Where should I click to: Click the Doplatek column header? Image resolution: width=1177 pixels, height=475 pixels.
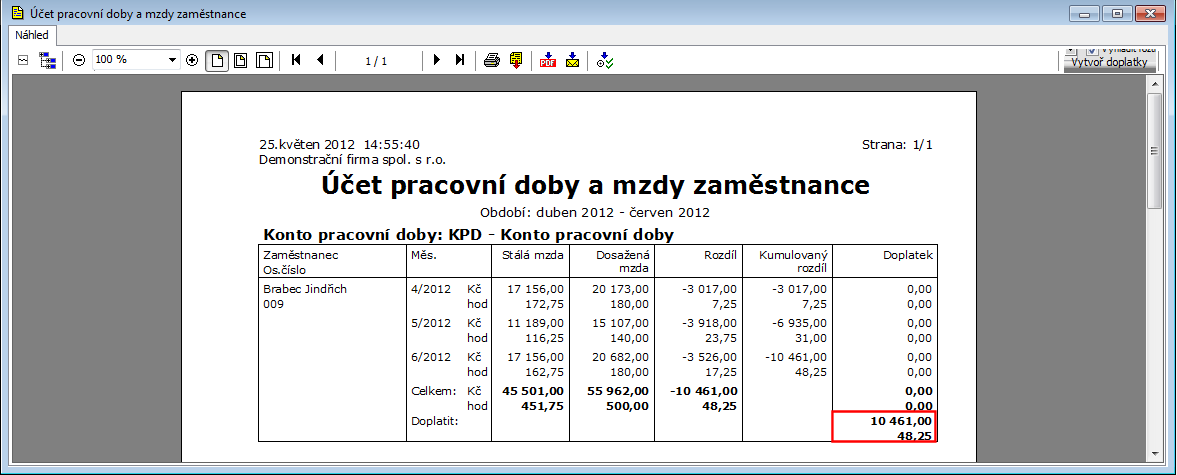(x=908, y=255)
